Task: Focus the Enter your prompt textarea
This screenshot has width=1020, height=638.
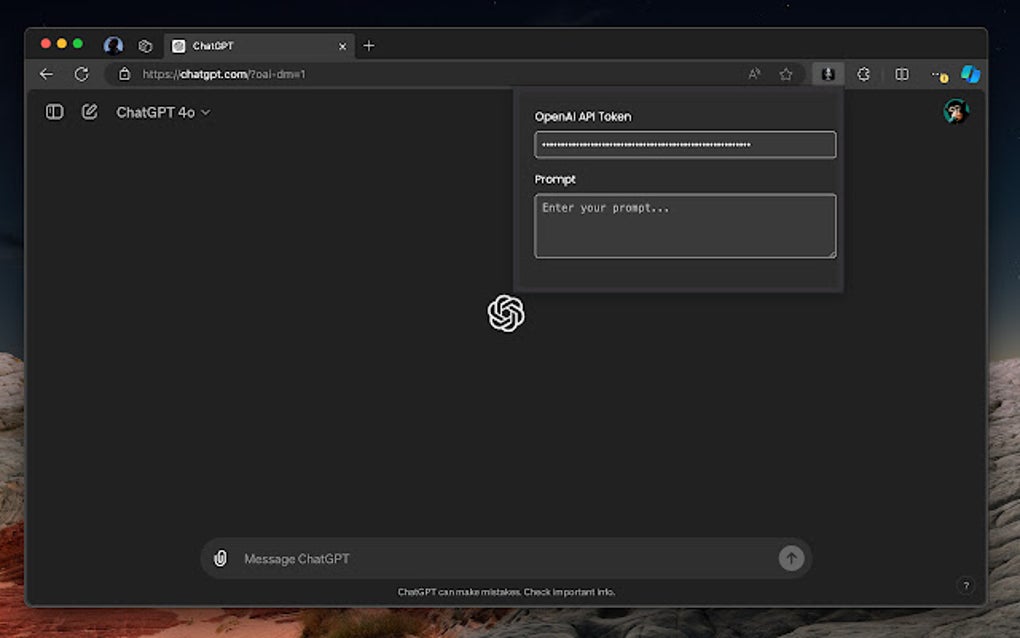Action: 685,226
